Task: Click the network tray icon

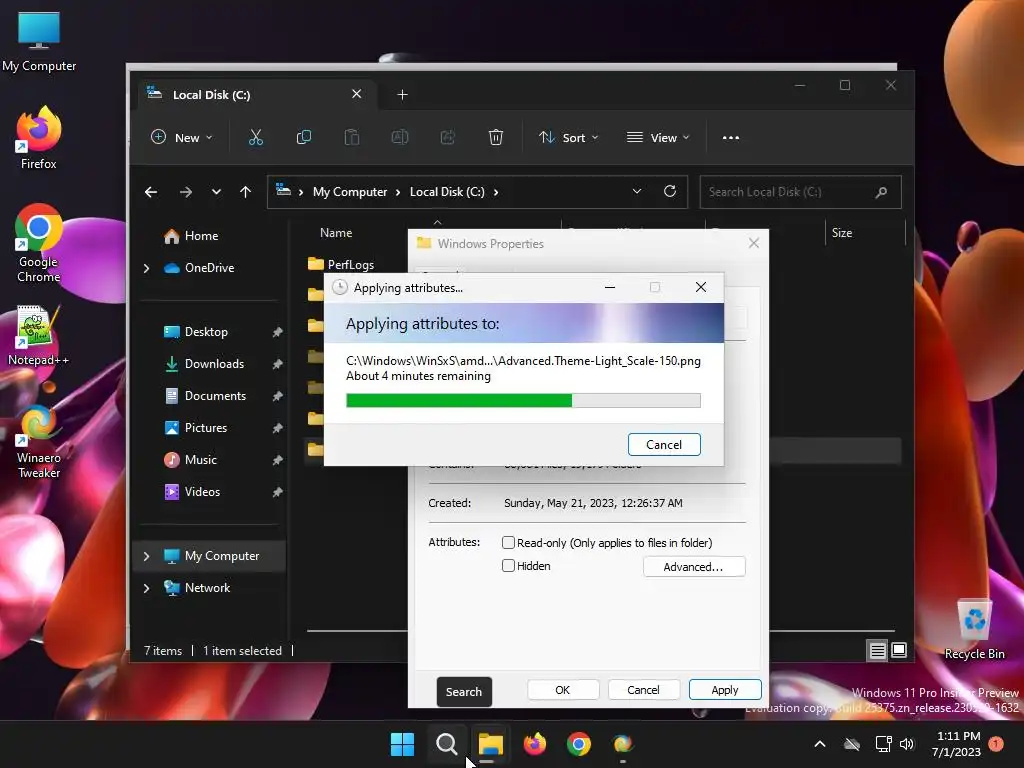Action: click(x=883, y=744)
